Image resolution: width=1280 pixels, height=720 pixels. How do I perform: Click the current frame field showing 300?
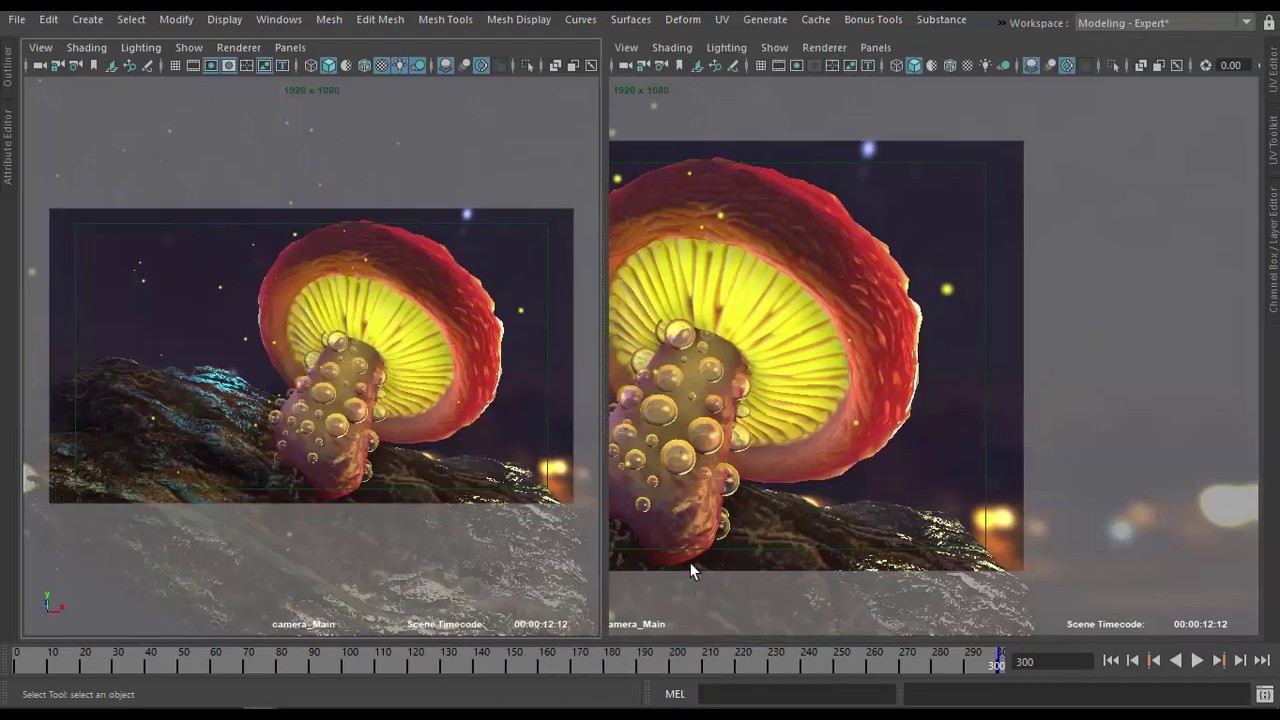1052,661
